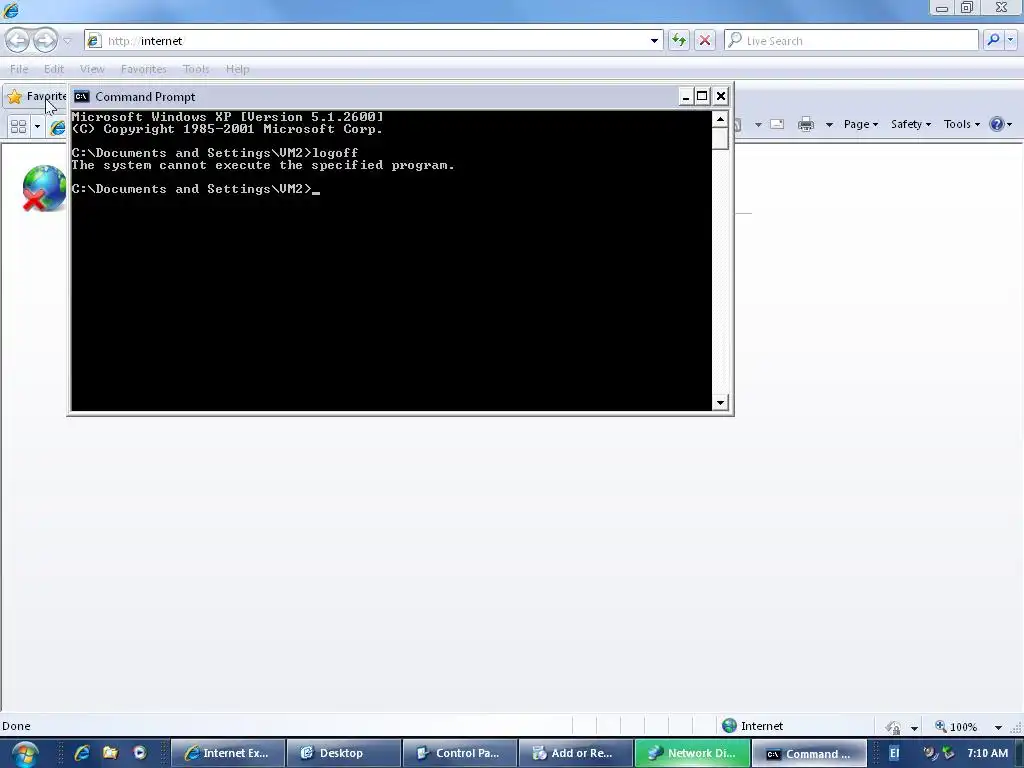Click the red Stop loading icon
This screenshot has height=768, width=1024.
(x=705, y=40)
